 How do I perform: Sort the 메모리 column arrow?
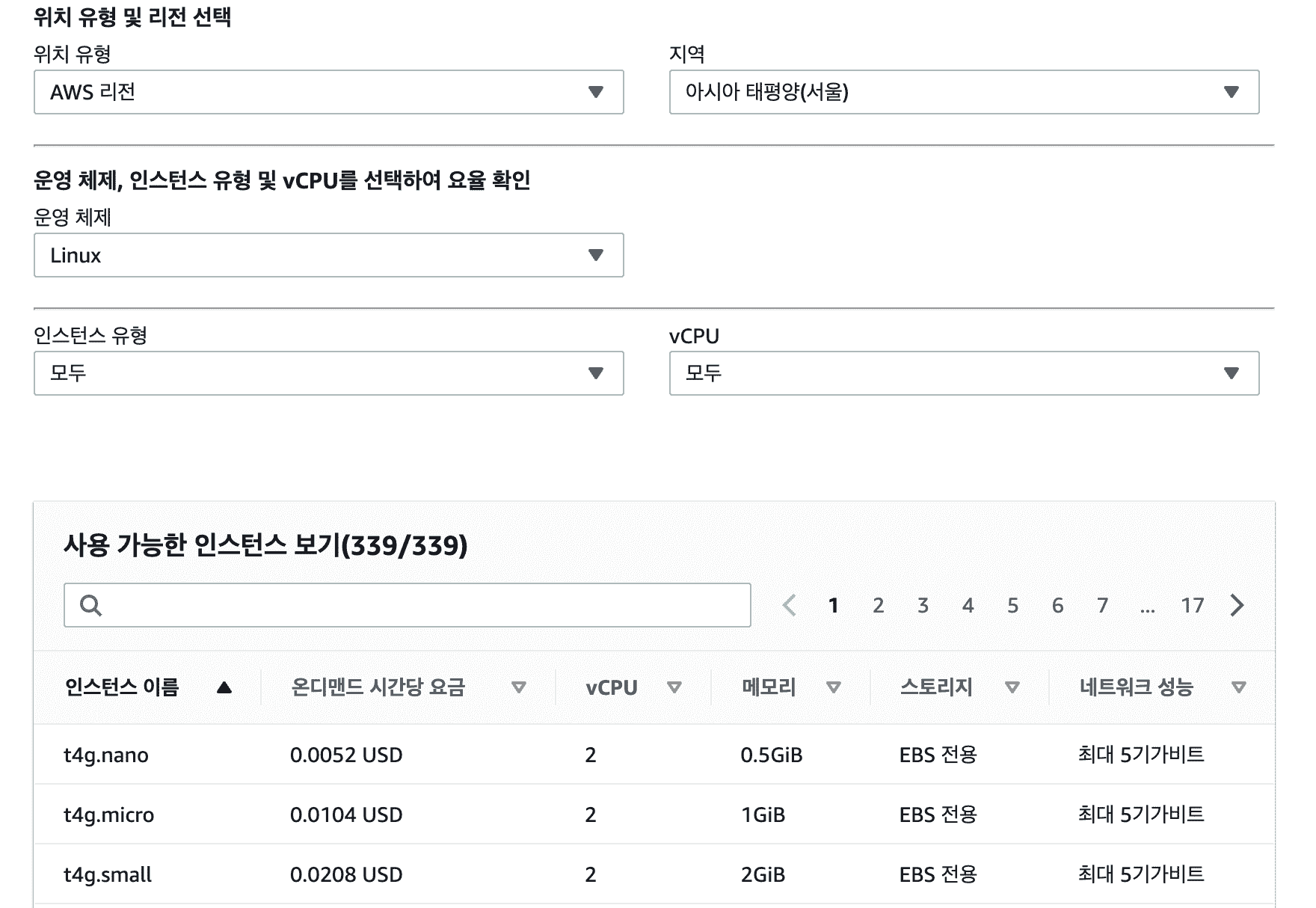pos(833,687)
